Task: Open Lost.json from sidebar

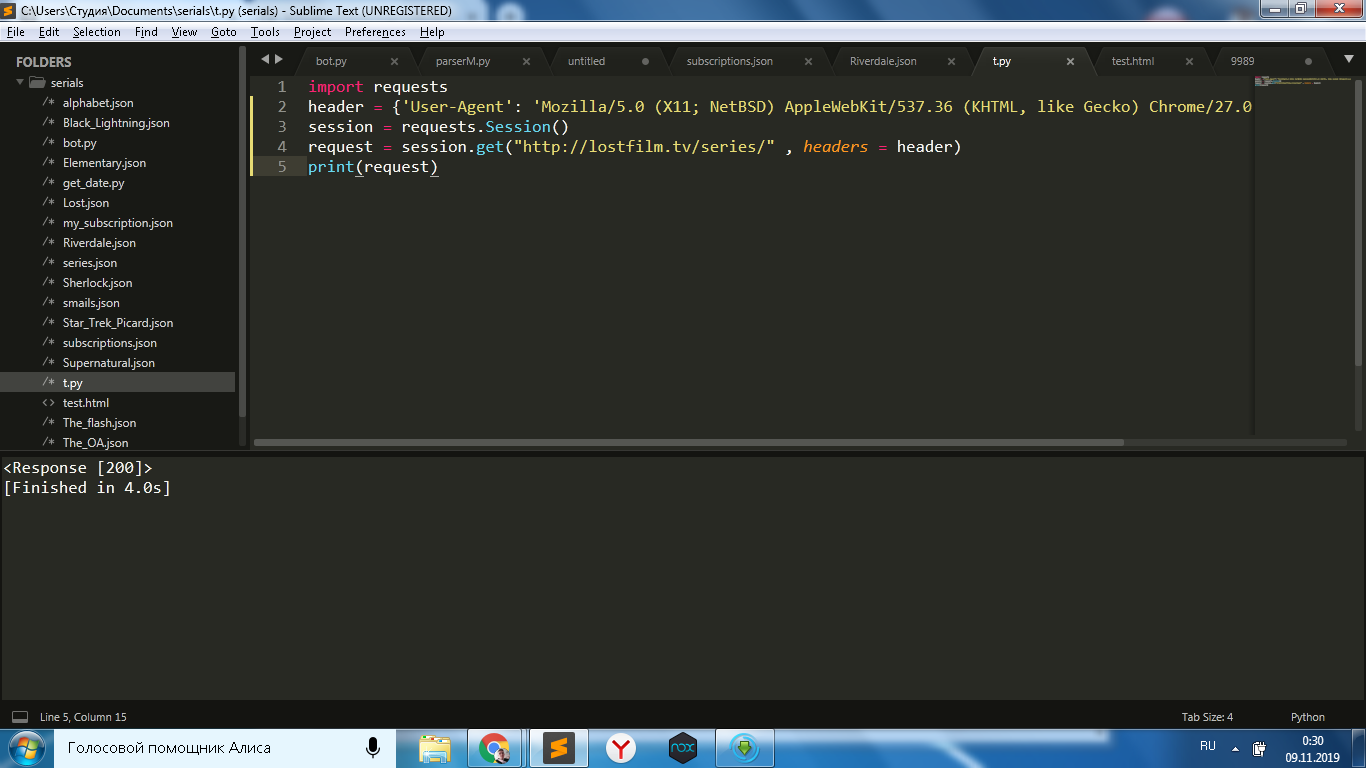Action: (86, 203)
